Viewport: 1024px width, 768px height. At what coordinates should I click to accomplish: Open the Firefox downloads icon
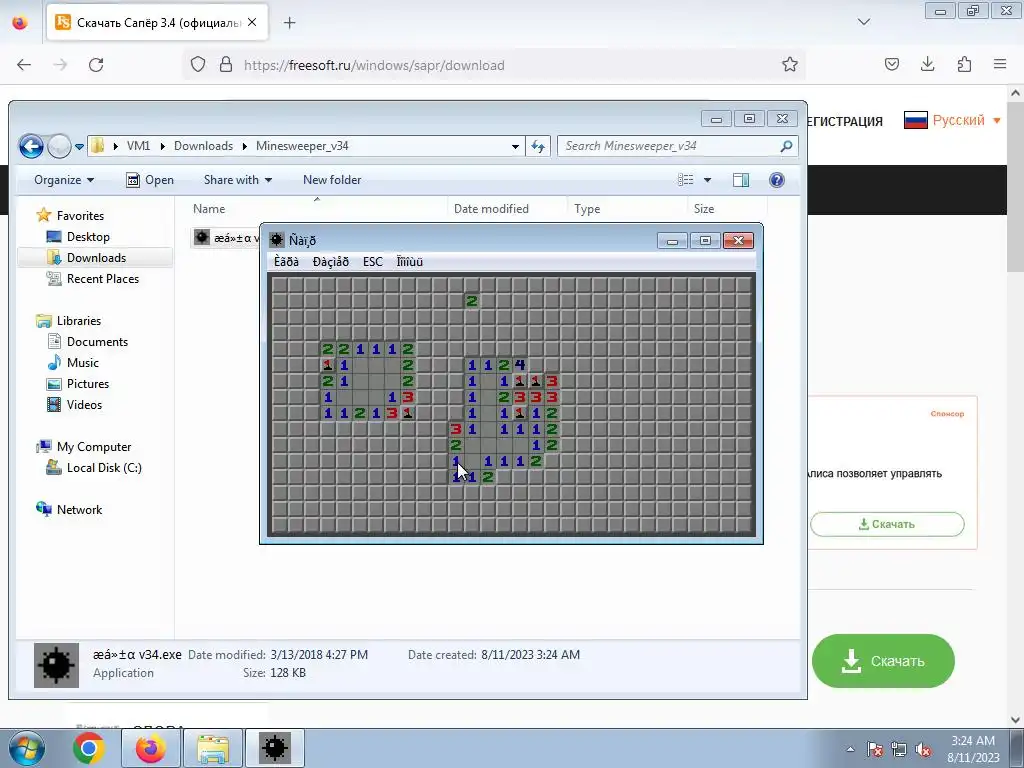pyautogui.click(x=927, y=64)
